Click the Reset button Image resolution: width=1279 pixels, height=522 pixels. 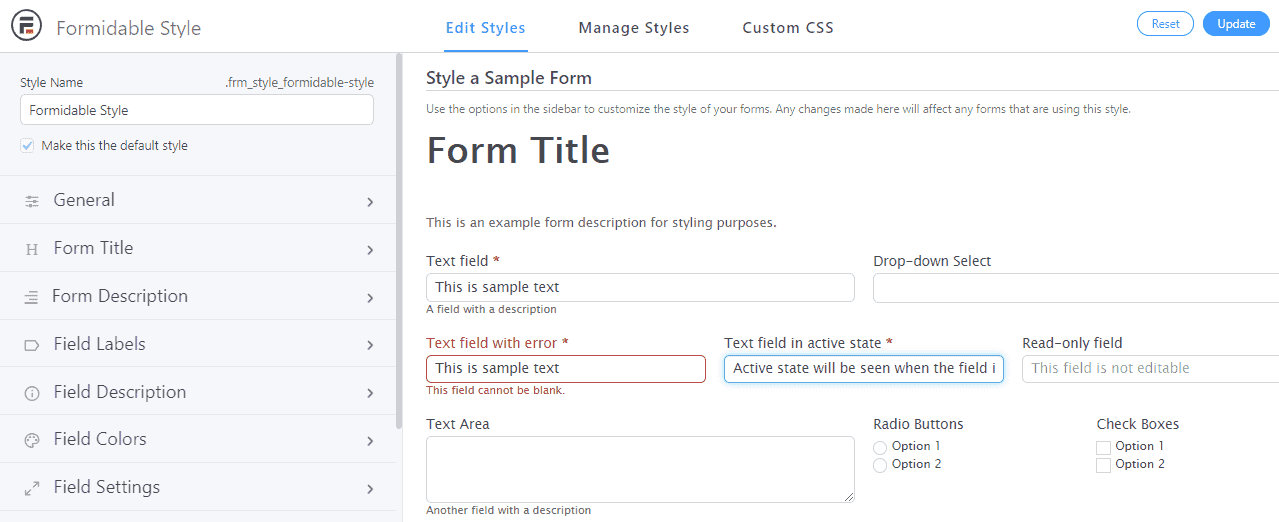[x=1165, y=24]
